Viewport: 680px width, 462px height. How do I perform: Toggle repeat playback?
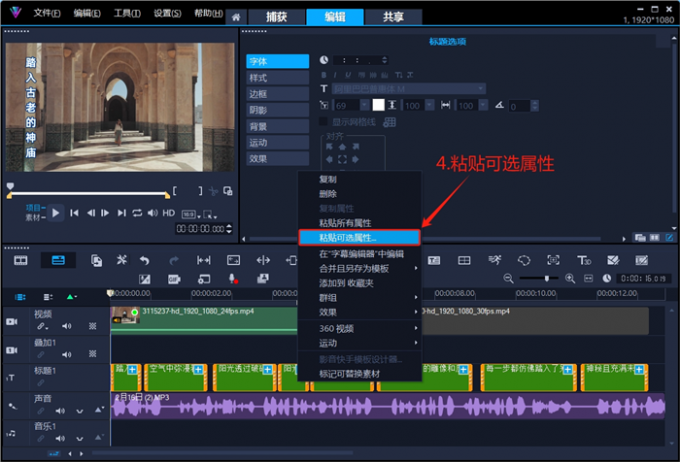[137, 213]
